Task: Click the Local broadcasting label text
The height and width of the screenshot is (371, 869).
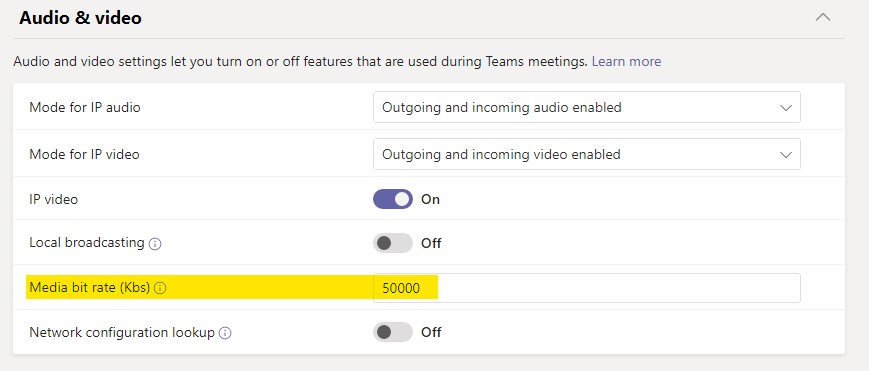Action: (x=86, y=243)
